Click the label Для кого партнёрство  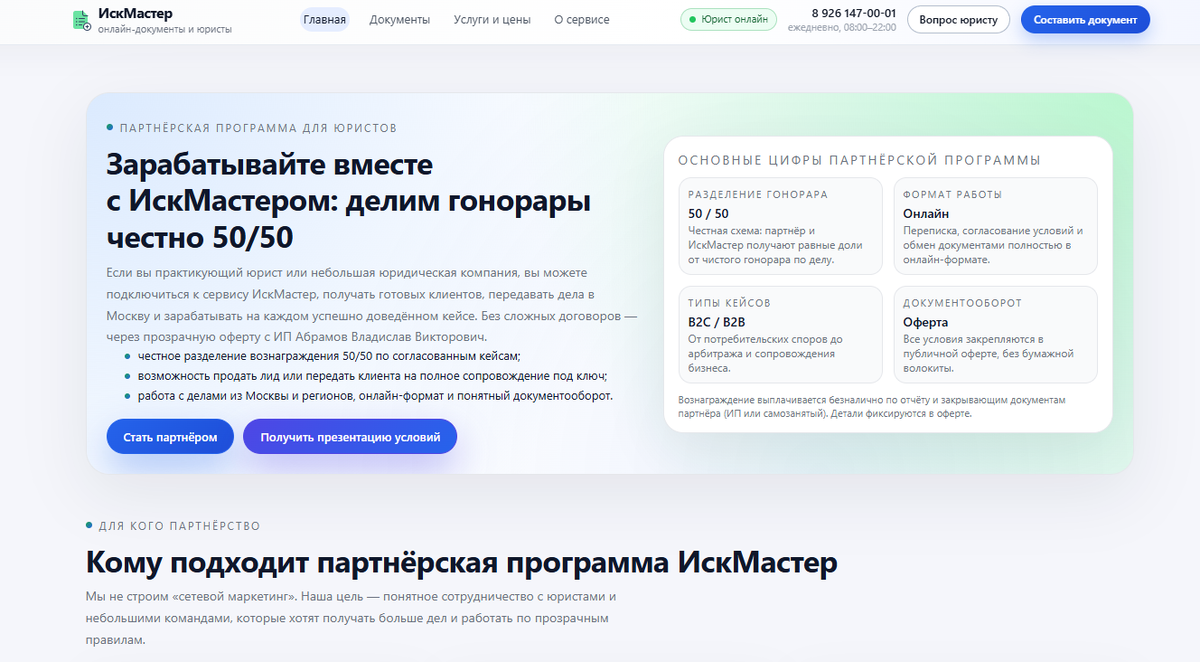[x=179, y=526]
